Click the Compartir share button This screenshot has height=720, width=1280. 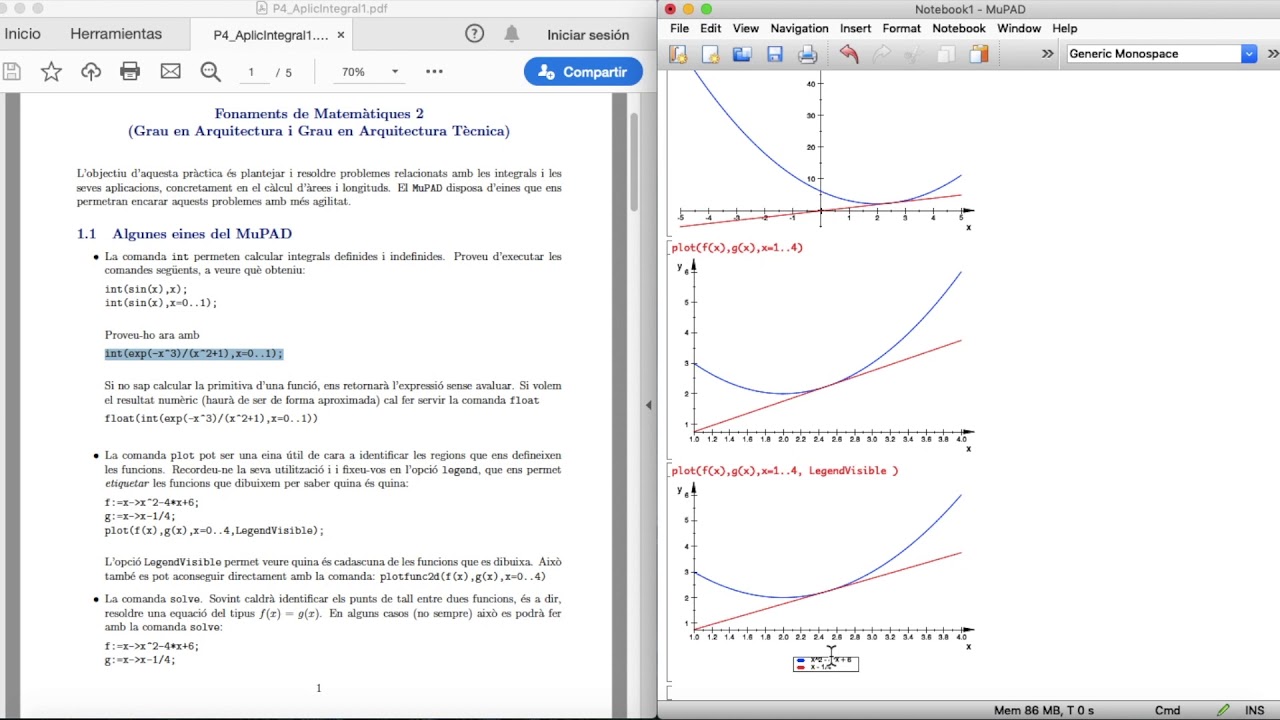tap(583, 72)
